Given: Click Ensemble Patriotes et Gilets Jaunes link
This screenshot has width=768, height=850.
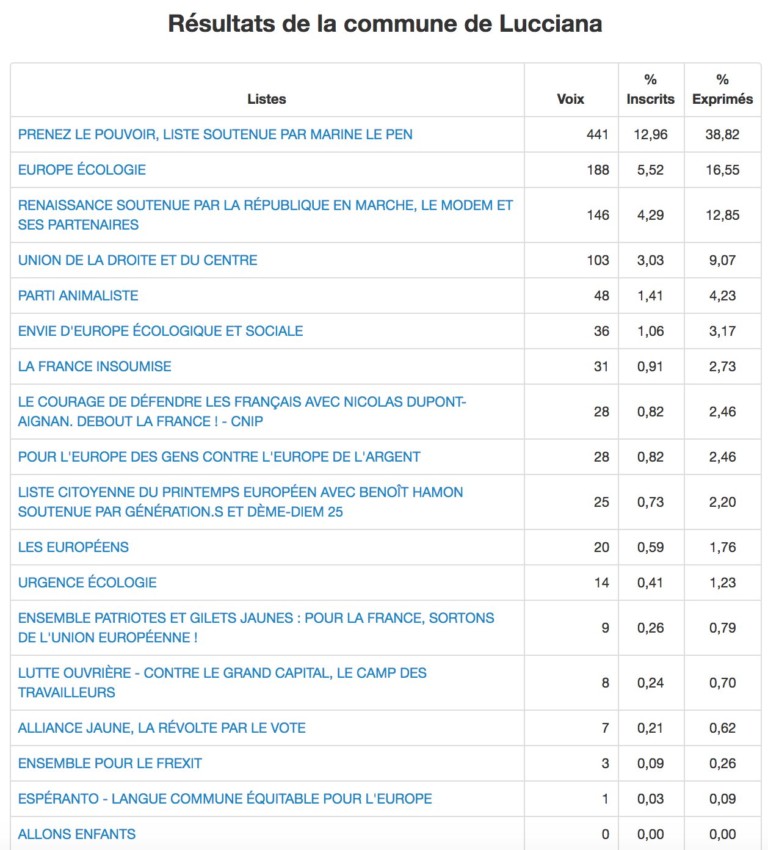Looking at the screenshot, I should pyautogui.click(x=256, y=628).
